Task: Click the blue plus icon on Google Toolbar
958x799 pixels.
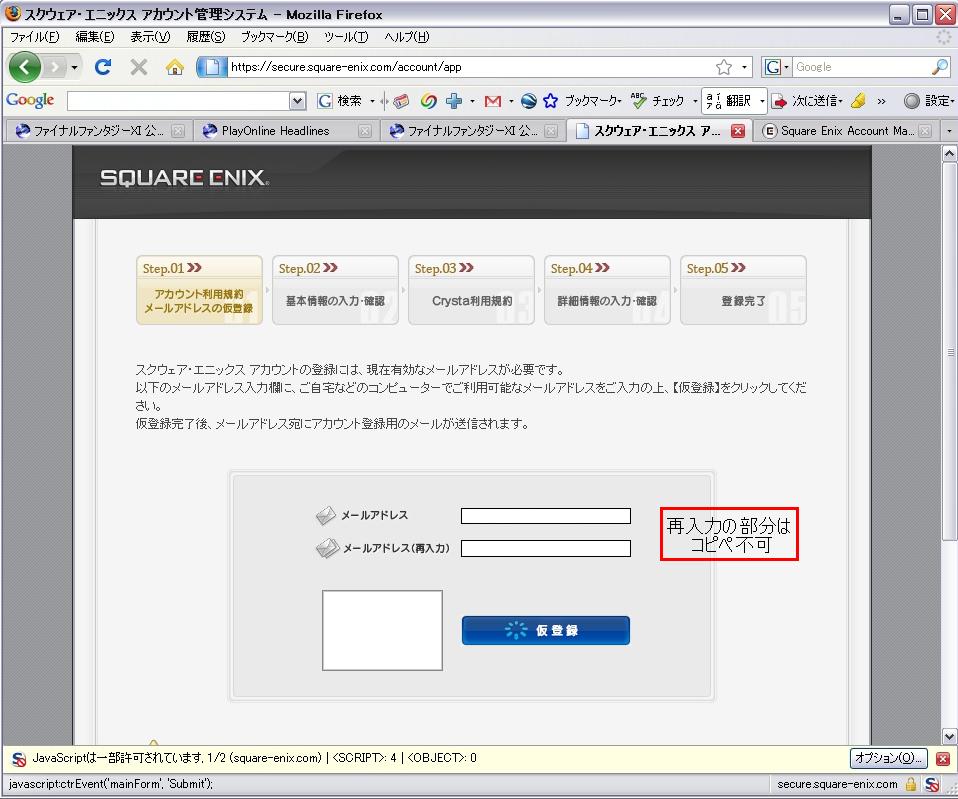Action: point(454,101)
